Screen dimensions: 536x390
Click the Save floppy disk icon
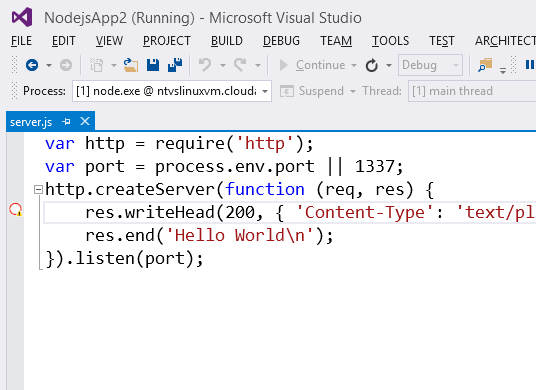(153, 65)
